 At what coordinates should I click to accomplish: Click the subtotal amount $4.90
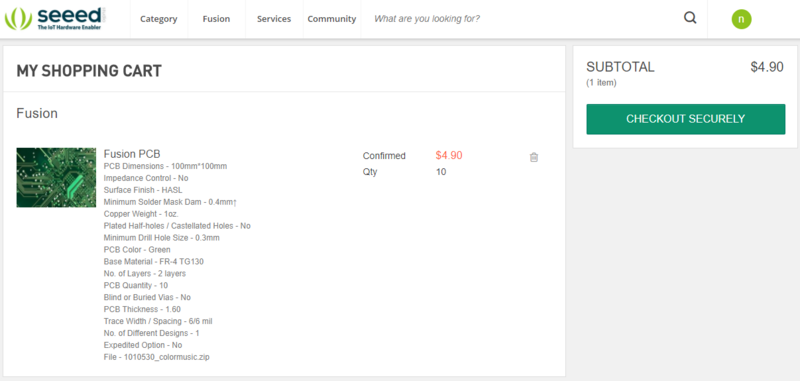click(767, 67)
